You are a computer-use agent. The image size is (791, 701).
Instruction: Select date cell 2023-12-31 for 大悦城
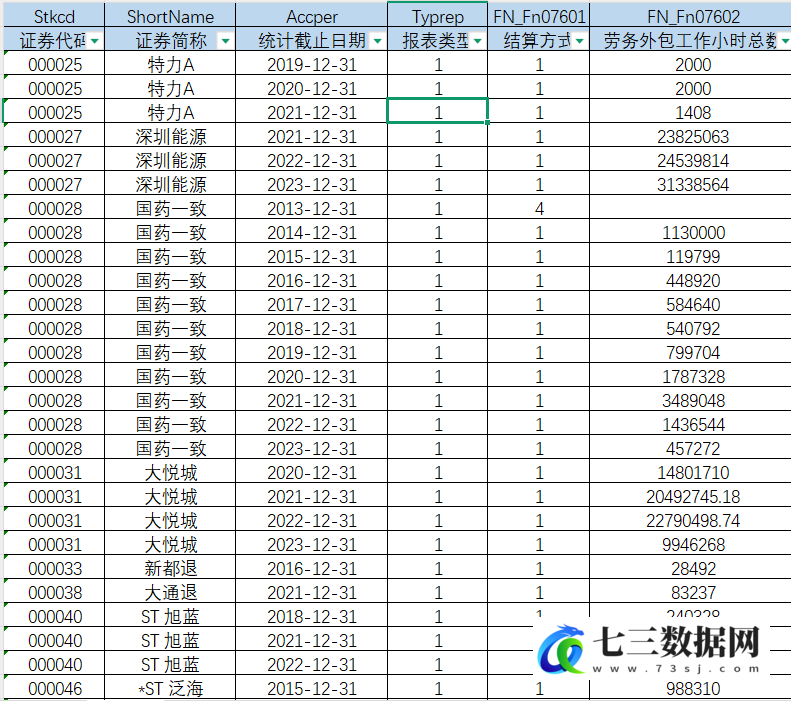click(311, 545)
